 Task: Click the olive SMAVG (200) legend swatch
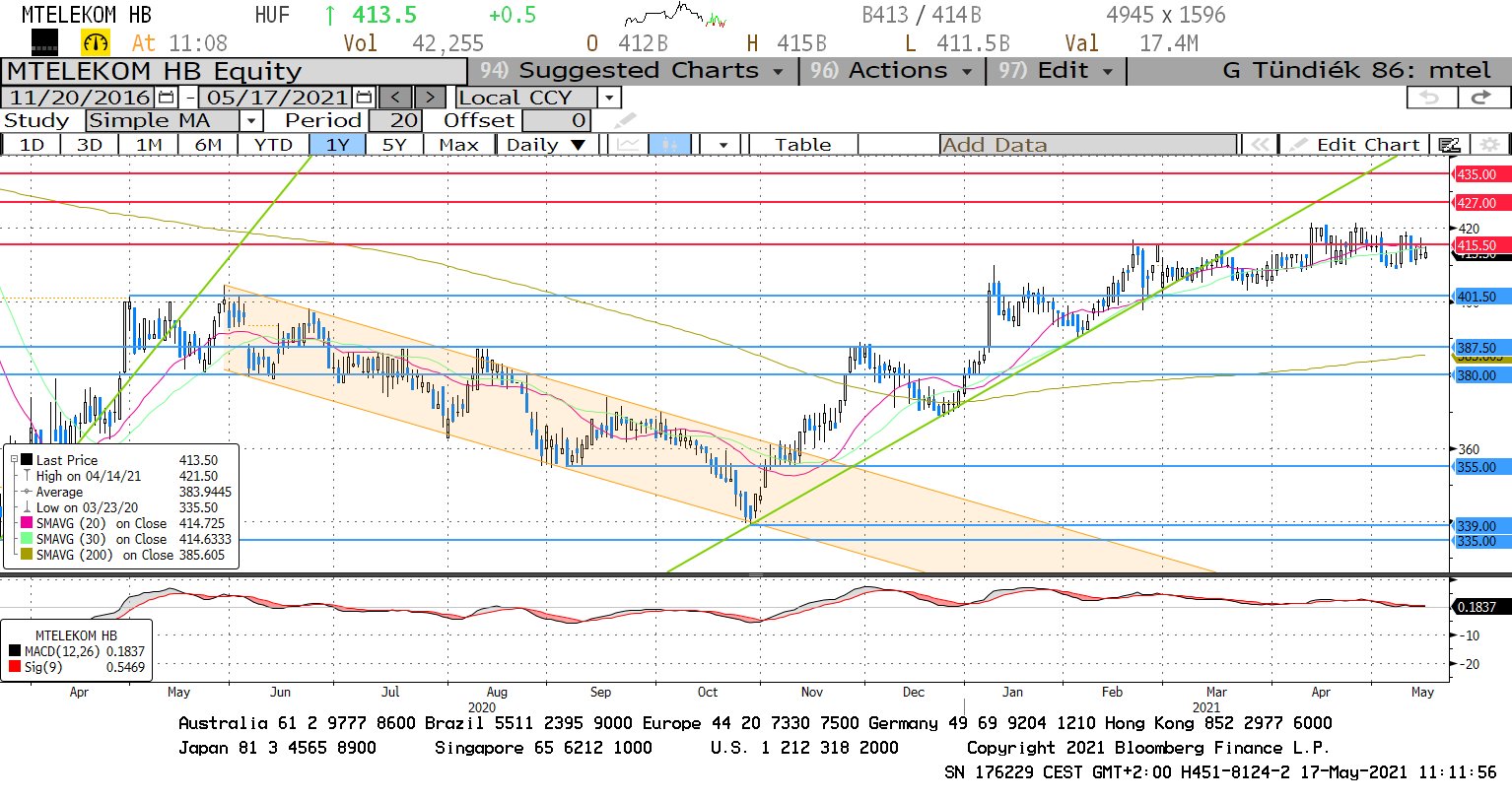click(27, 555)
